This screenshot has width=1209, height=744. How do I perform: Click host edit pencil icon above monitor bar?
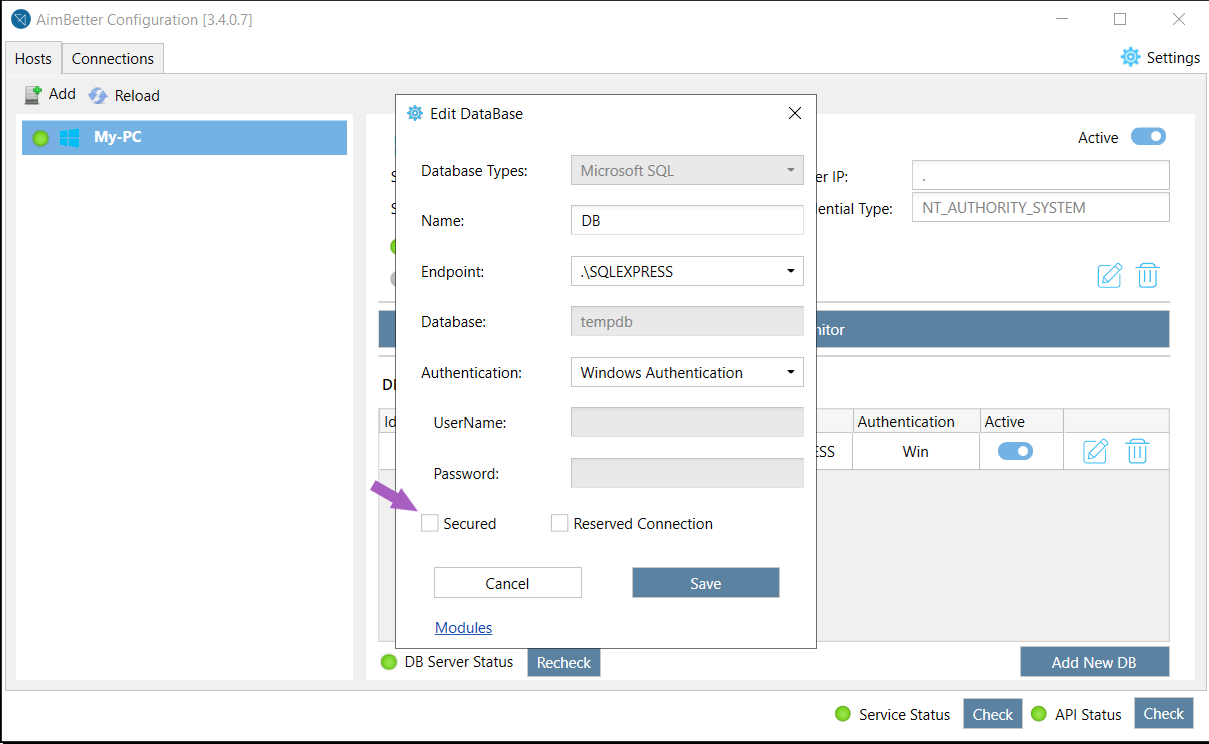[1110, 275]
